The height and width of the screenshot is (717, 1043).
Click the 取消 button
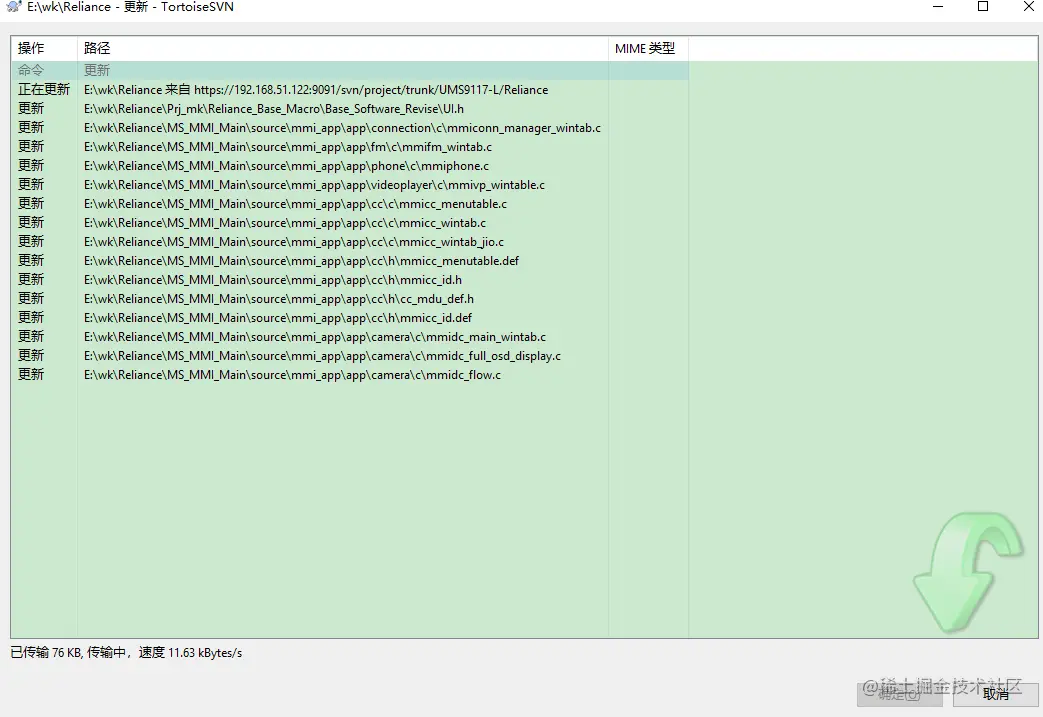point(995,694)
